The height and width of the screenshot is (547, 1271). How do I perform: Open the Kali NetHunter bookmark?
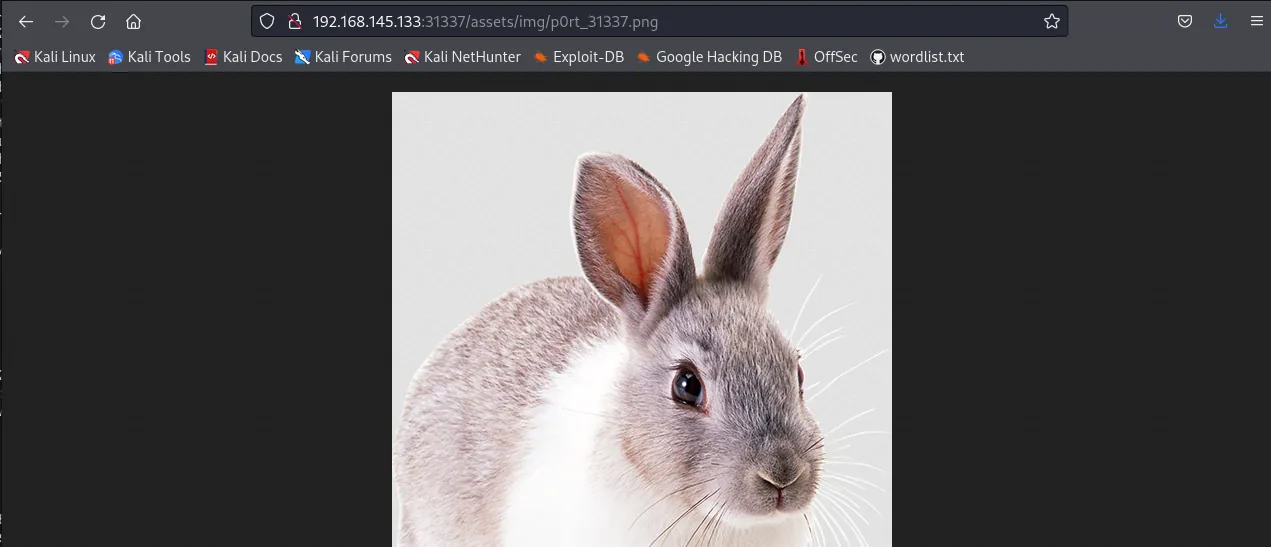point(463,57)
